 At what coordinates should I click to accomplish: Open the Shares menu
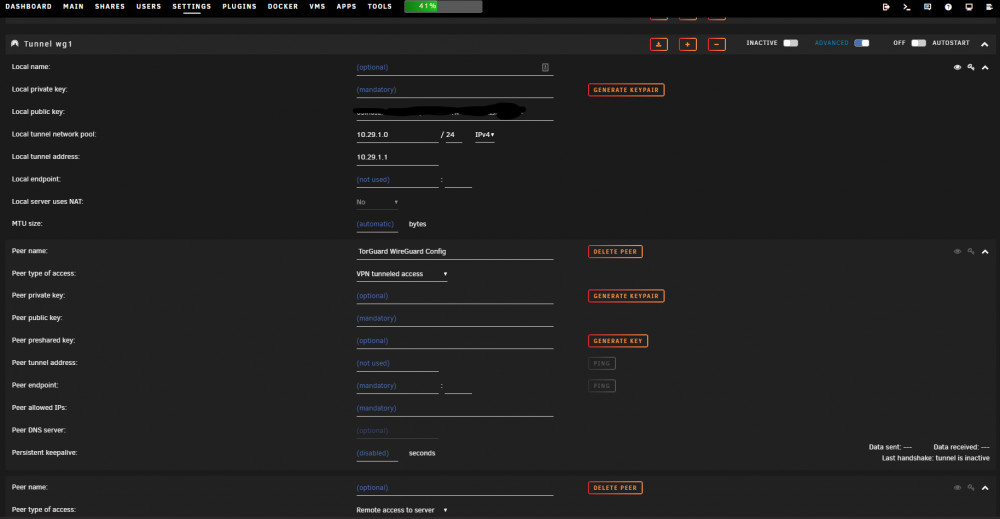click(x=110, y=6)
